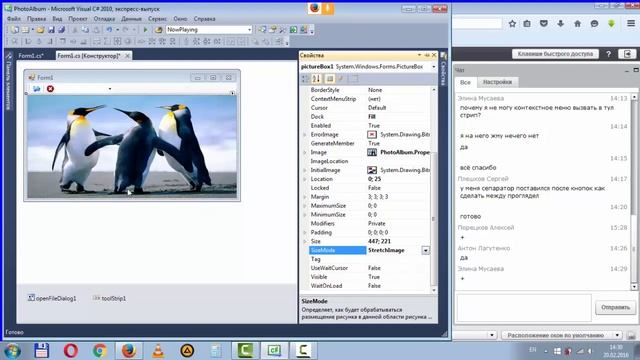Select toolStrip1 component in tray
The image size is (640, 360).
pos(109,298)
